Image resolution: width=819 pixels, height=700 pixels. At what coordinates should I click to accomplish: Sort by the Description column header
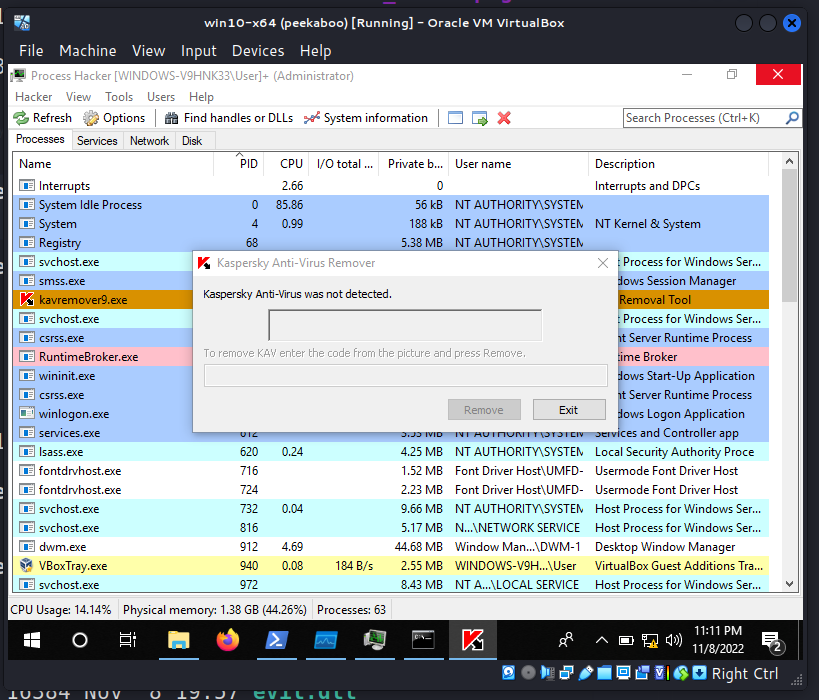pos(678,164)
